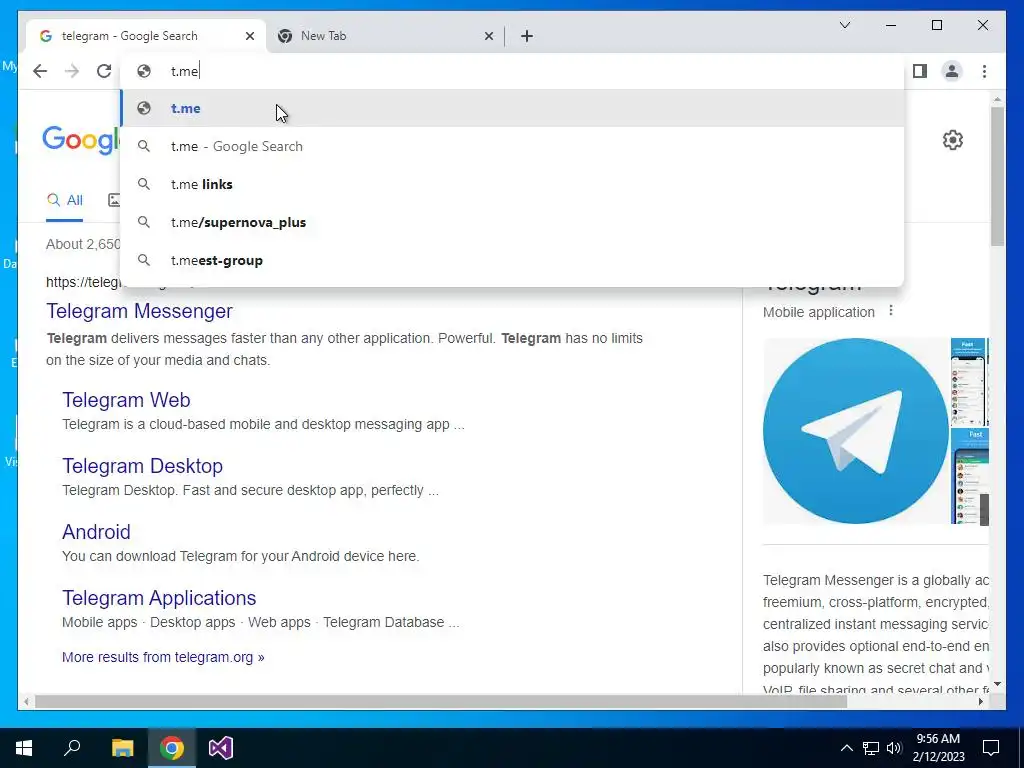Choose the 't.me links' suggestion
Viewport: 1024px width, 768px height.
click(513, 184)
